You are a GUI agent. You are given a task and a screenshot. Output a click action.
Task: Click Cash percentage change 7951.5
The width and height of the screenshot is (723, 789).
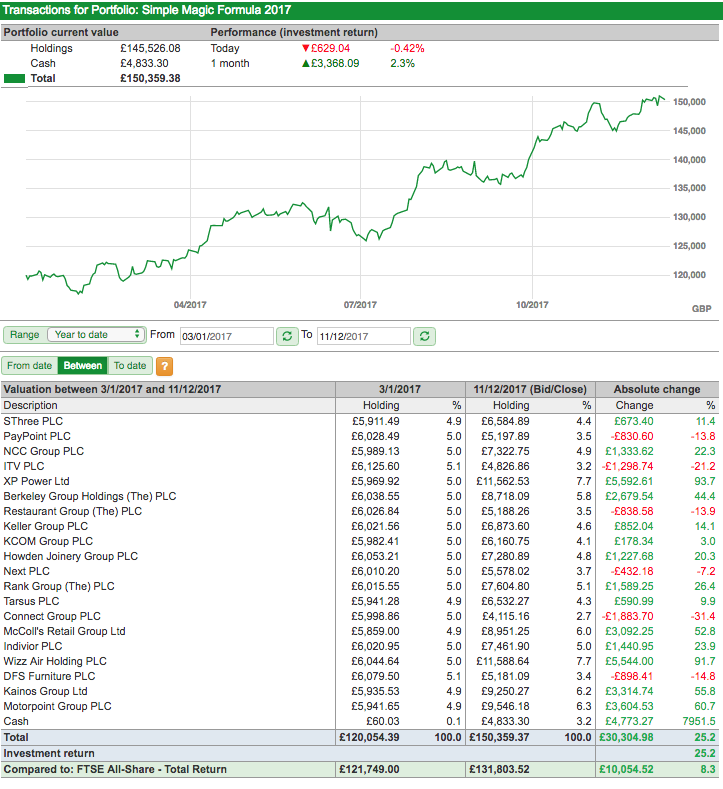699,722
